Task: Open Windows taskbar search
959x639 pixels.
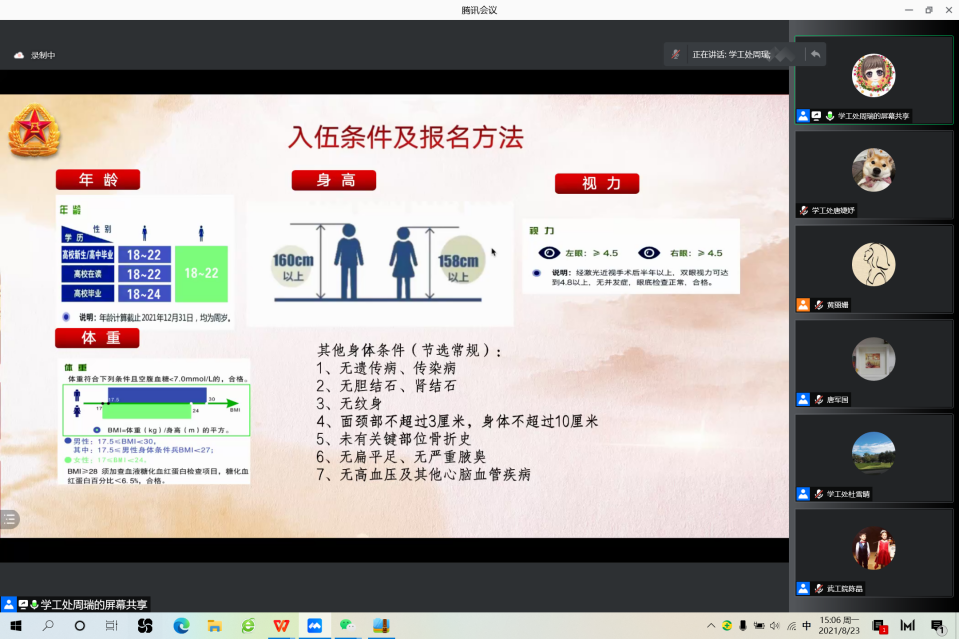Action: tap(48, 626)
